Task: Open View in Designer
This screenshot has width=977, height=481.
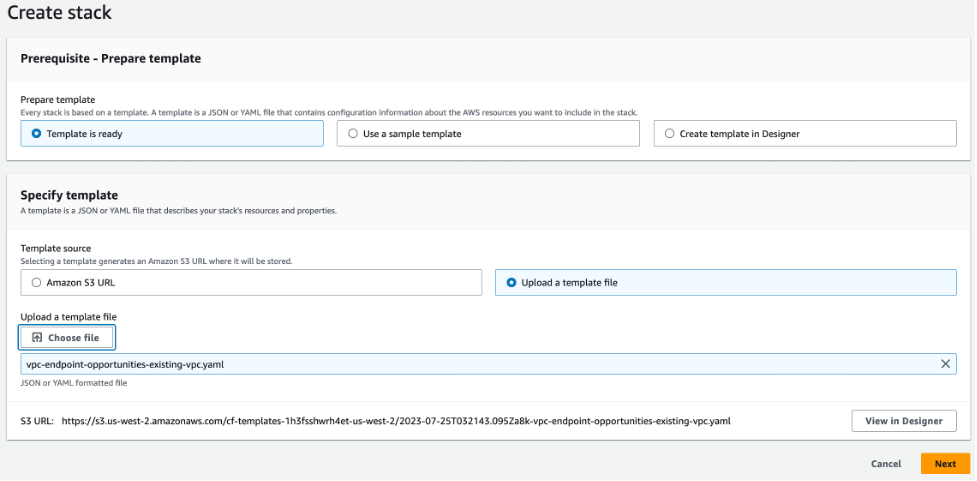Action: click(x=903, y=421)
